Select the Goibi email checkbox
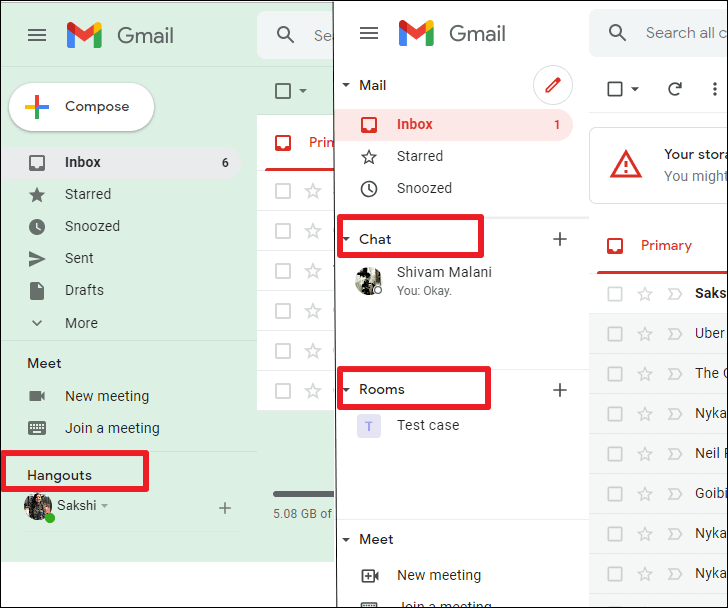Viewport: 728px width, 608px height. coord(615,493)
